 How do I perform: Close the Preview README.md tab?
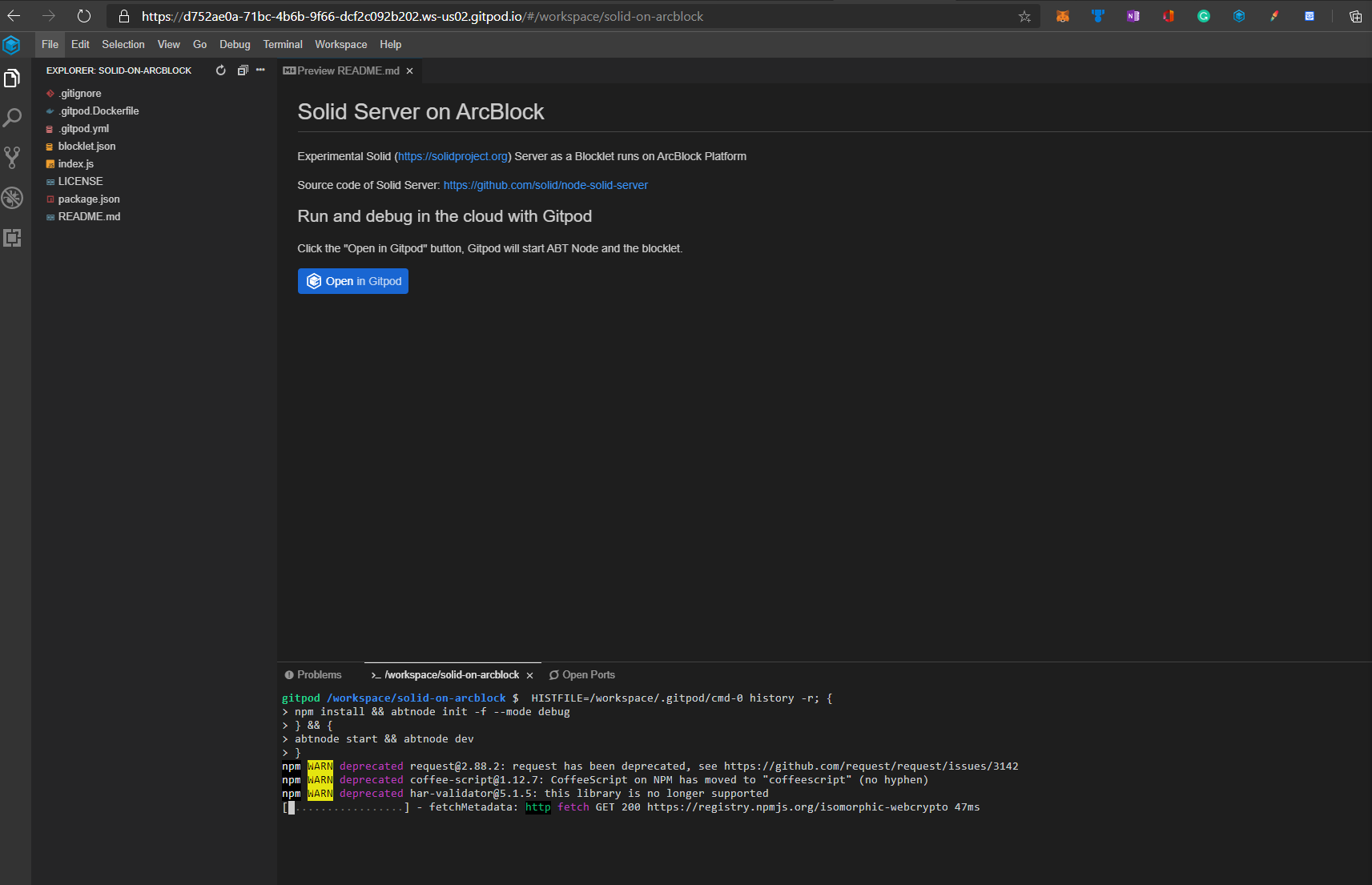(x=410, y=71)
